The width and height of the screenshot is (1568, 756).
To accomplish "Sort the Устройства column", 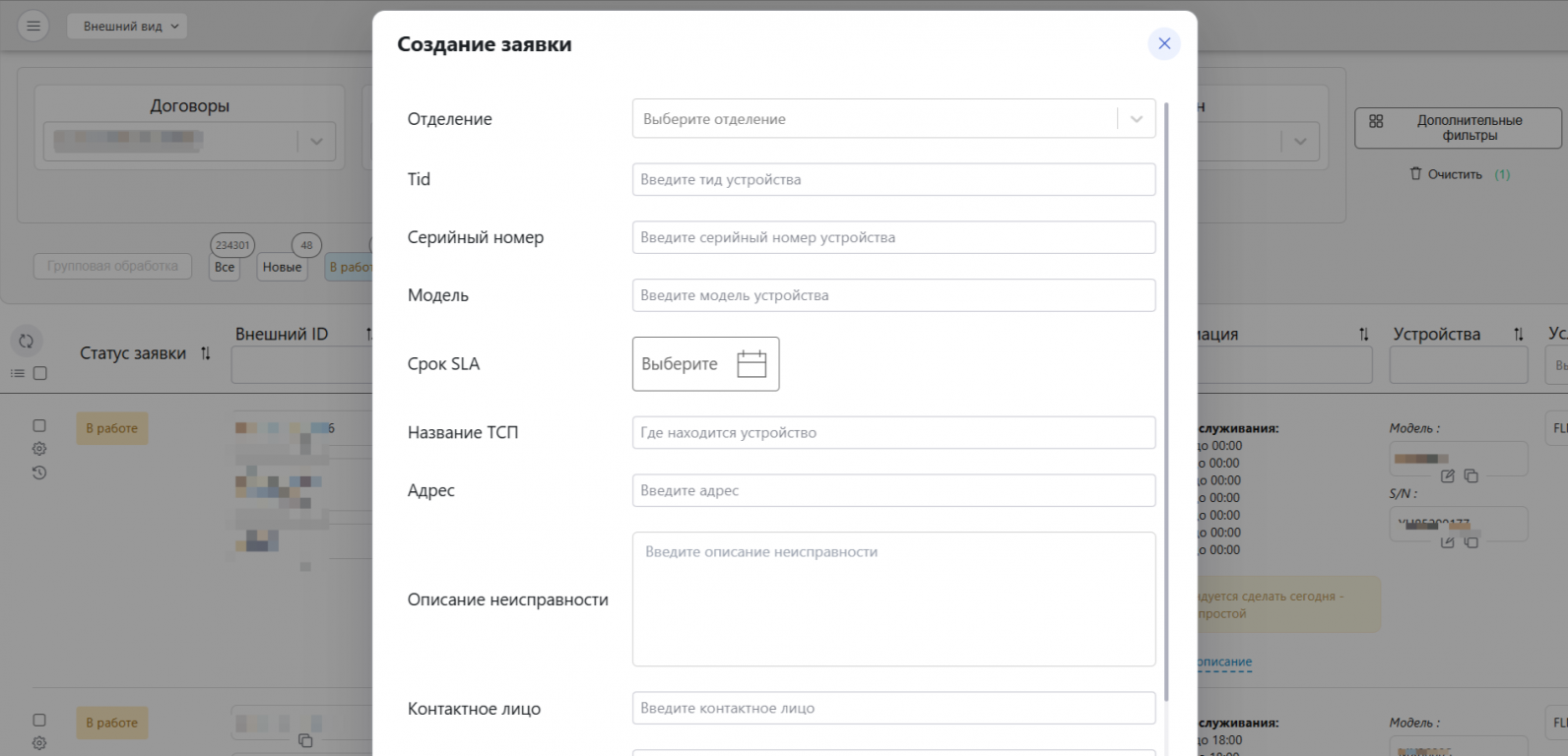I will (x=1518, y=335).
